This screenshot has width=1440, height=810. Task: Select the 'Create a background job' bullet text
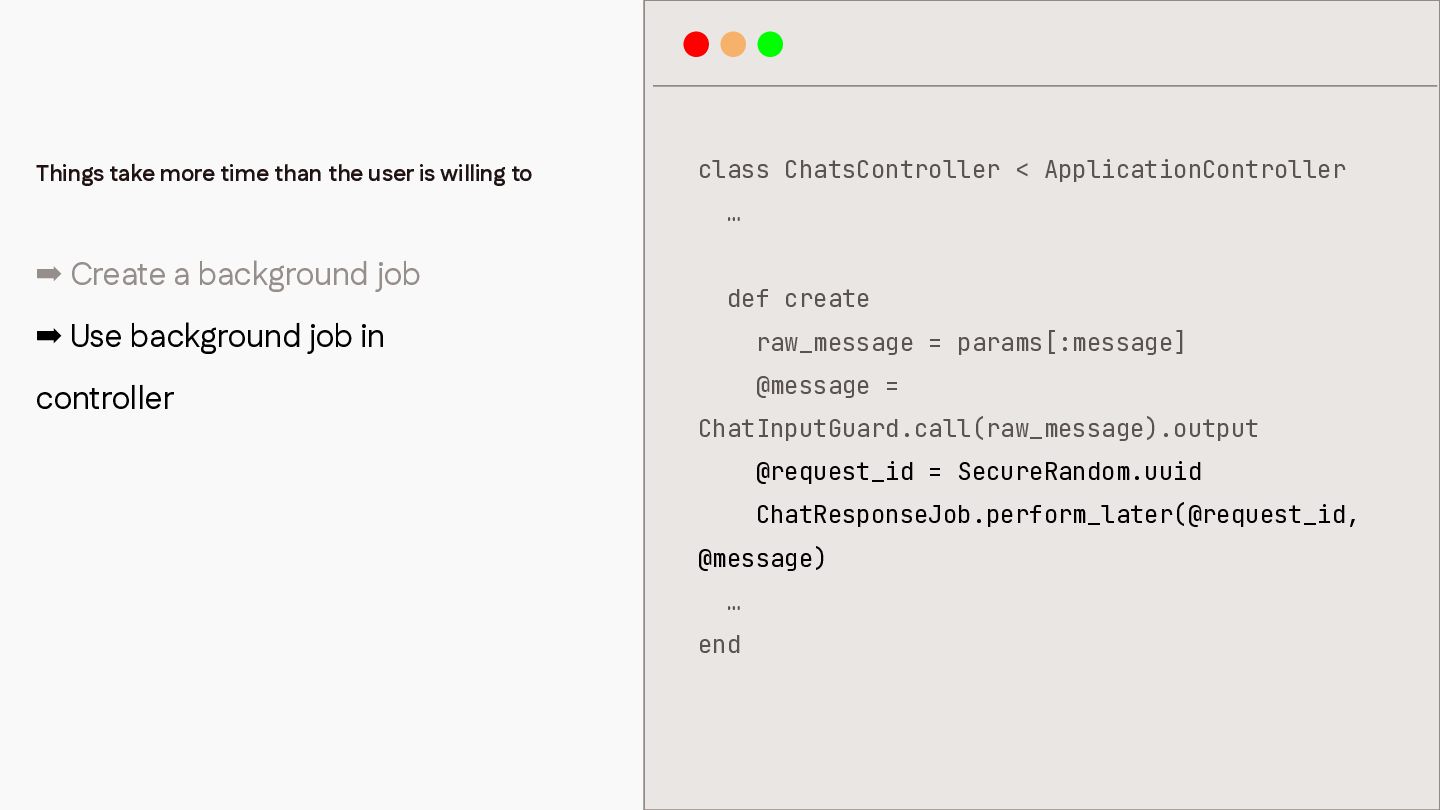click(x=245, y=275)
